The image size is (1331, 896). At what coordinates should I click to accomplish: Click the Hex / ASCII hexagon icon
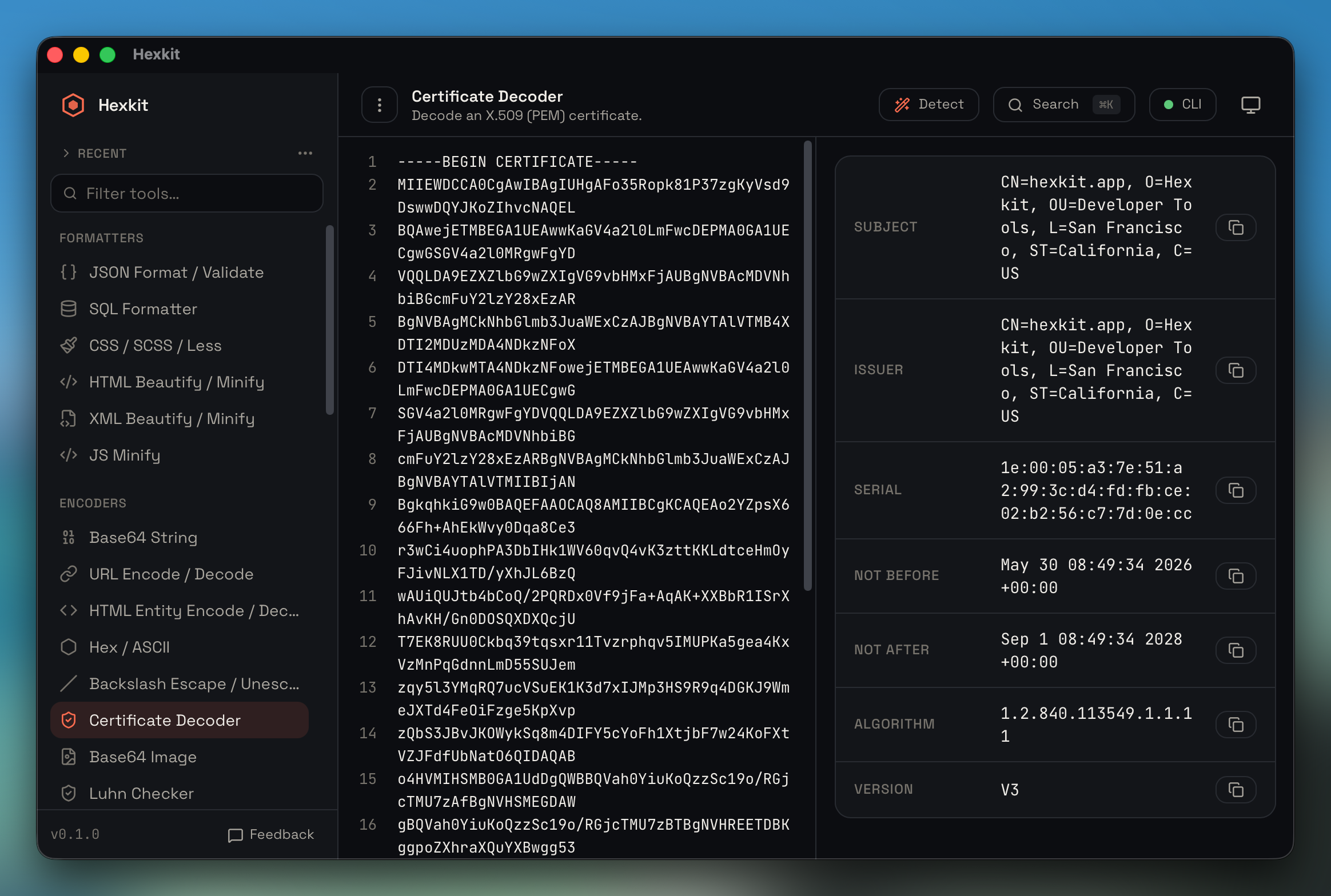(x=69, y=647)
